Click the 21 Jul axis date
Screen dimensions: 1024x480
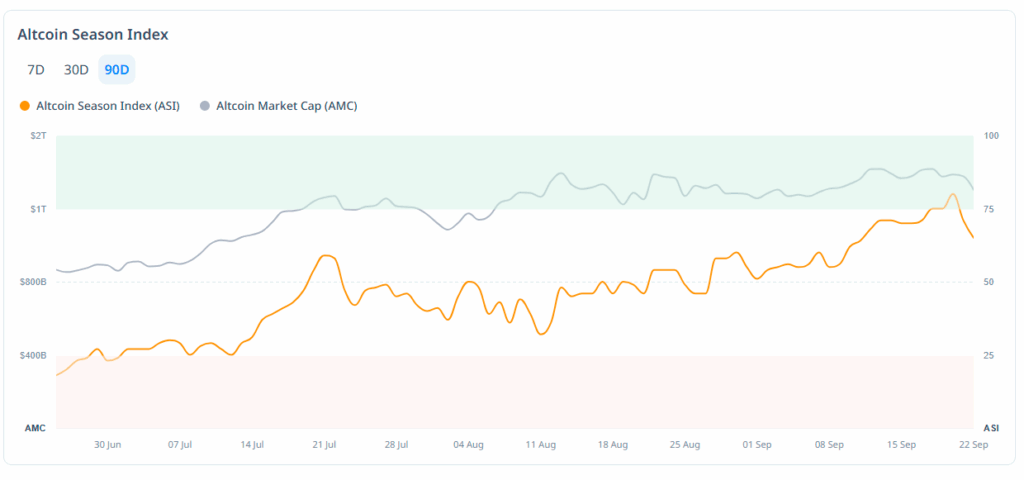pyautogui.click(x=324, y=444)
